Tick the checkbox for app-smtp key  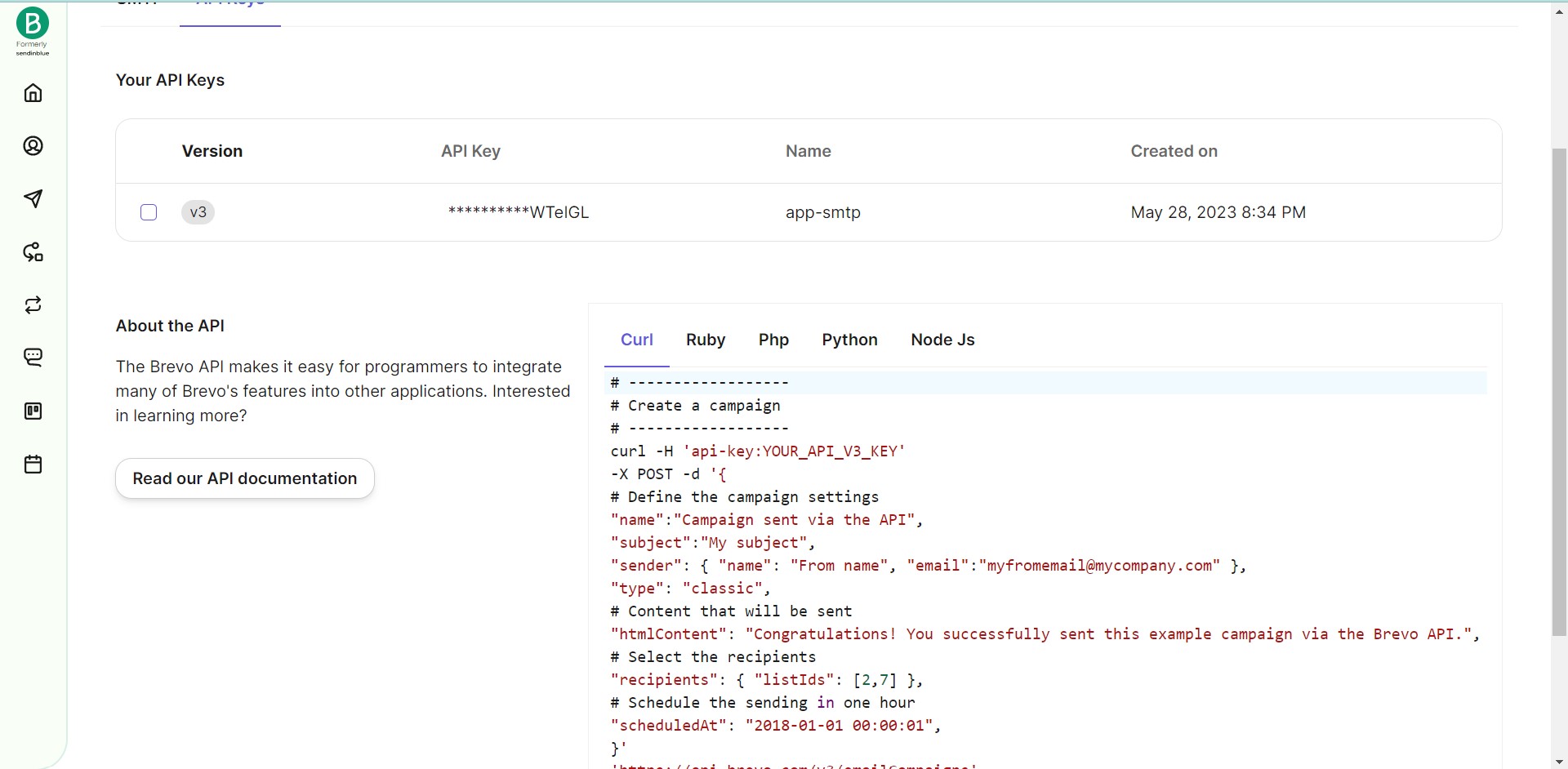(149, 212)
